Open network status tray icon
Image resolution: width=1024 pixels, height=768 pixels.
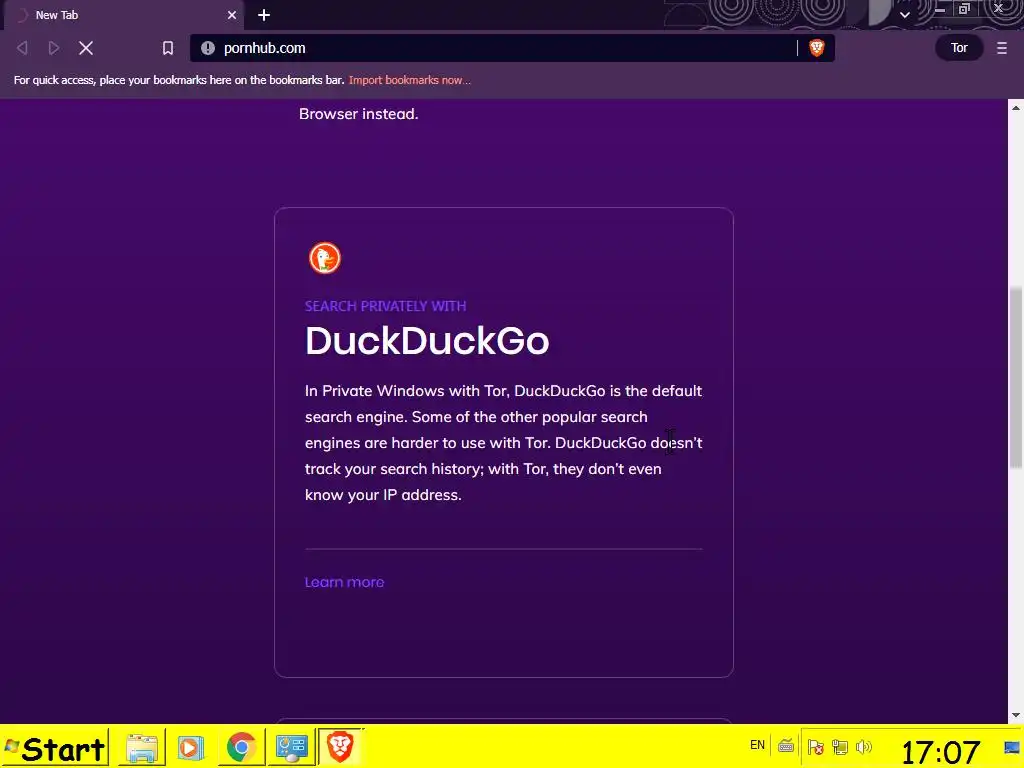pyautogui.click(x=840, y=746)
